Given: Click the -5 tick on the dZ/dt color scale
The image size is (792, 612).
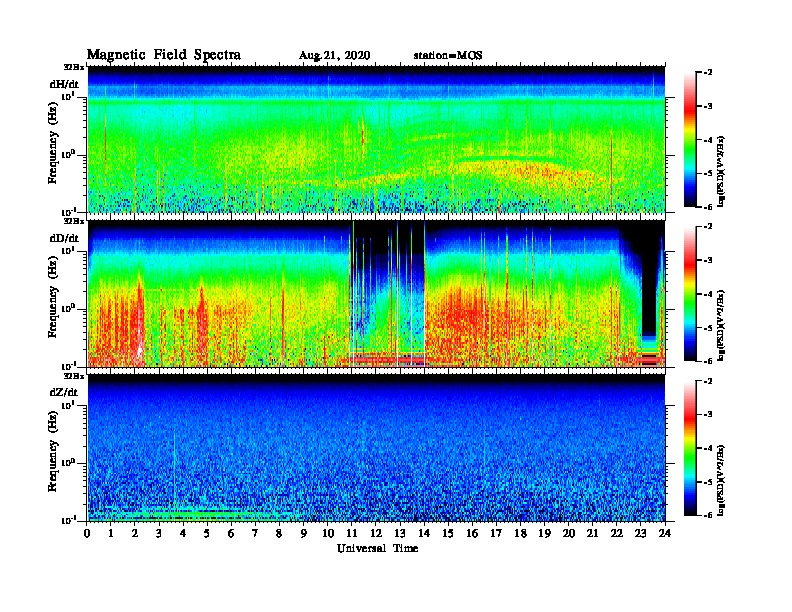Looking at the screenshot, I should pyautogui.click(x=708, y=482).
